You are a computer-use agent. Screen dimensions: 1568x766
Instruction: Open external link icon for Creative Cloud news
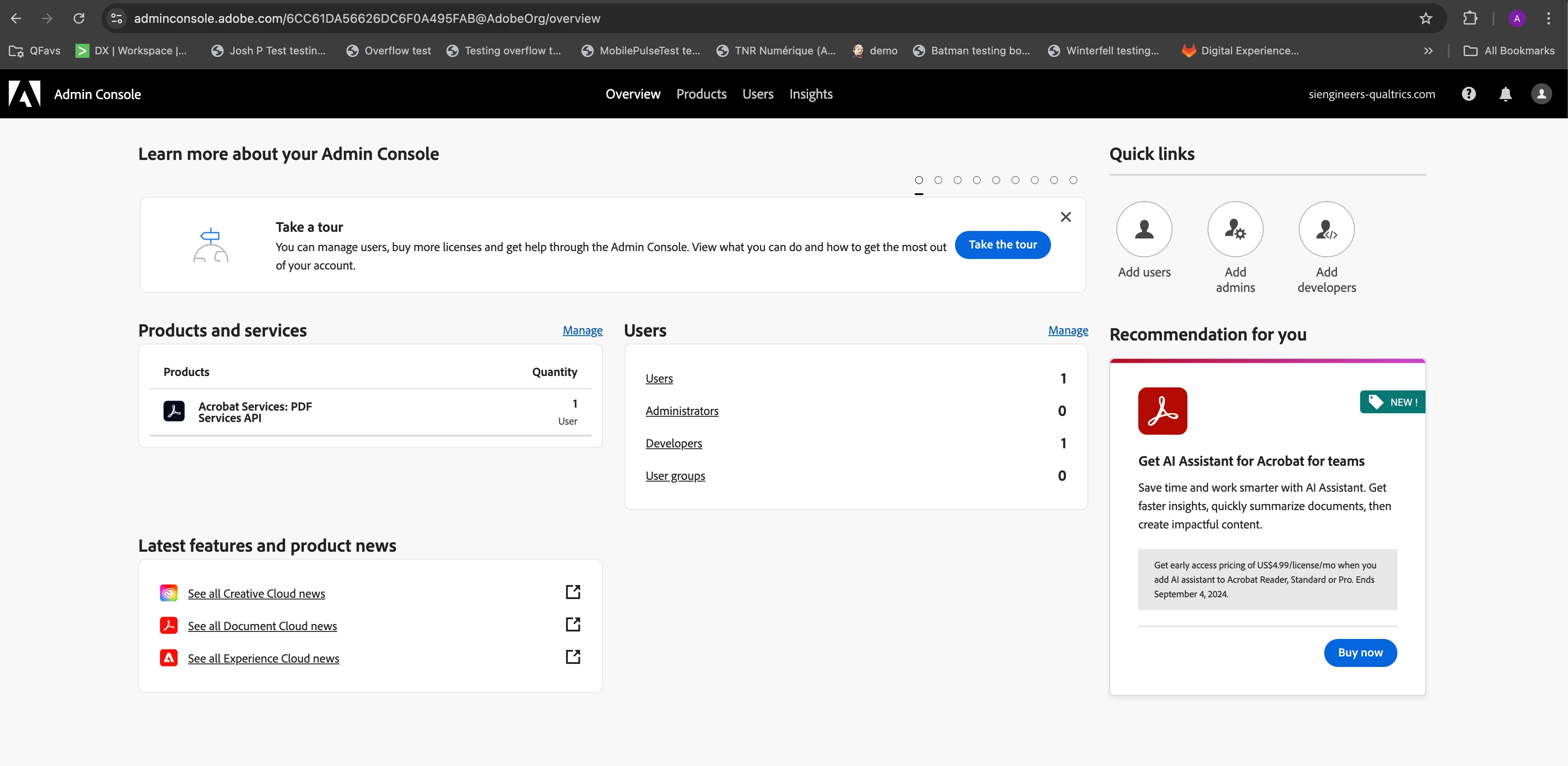coord(573,592)
